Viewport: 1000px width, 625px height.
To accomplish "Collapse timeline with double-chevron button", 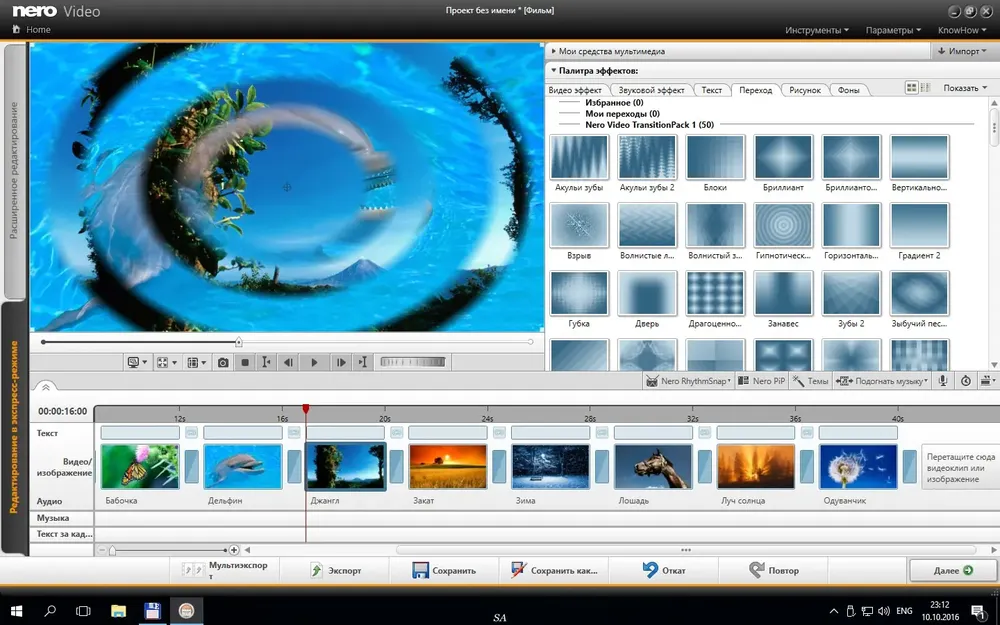I will [x=44, y=387].
